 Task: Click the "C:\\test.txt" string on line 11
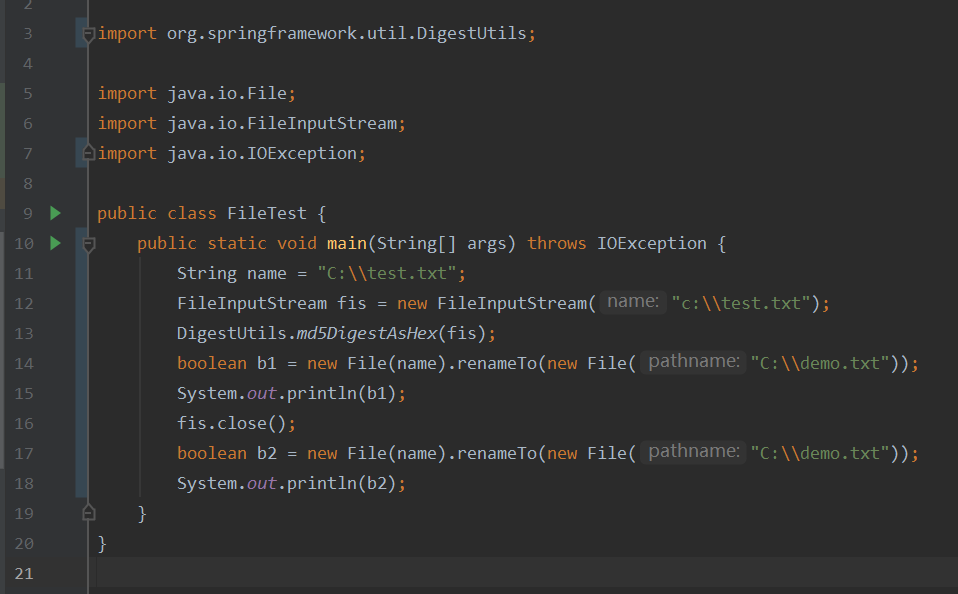pos(386,273)
